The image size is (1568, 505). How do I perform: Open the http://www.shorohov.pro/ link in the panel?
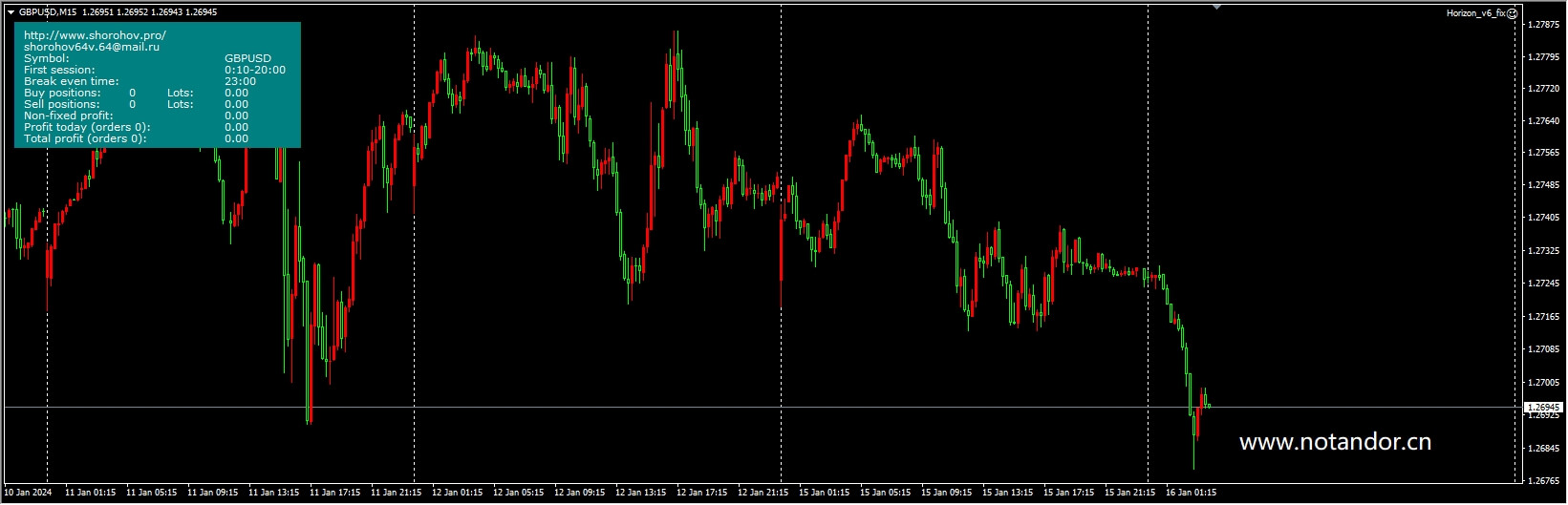point(95,35)
